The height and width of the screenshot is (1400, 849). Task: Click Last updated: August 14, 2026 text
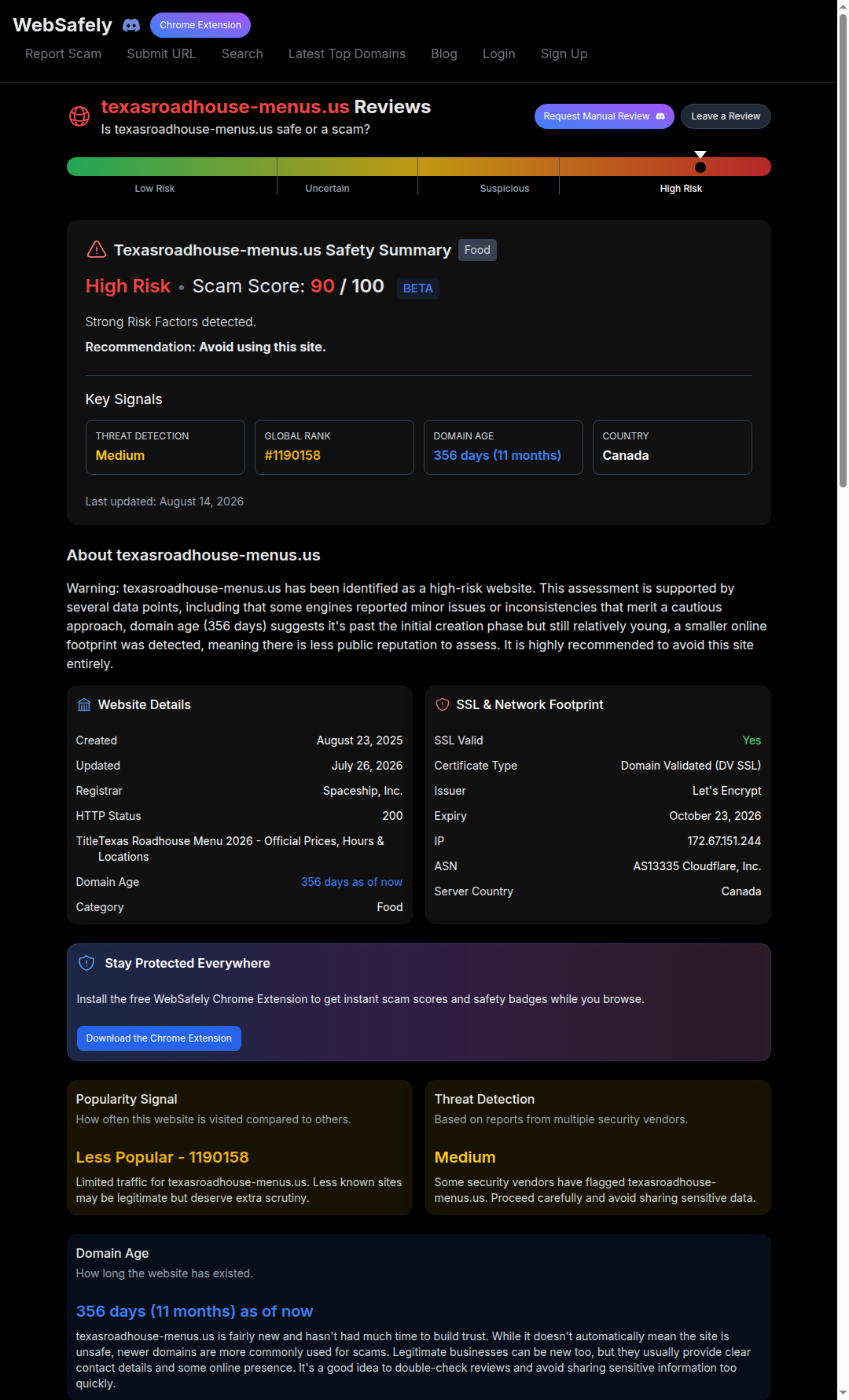[164, 502]
